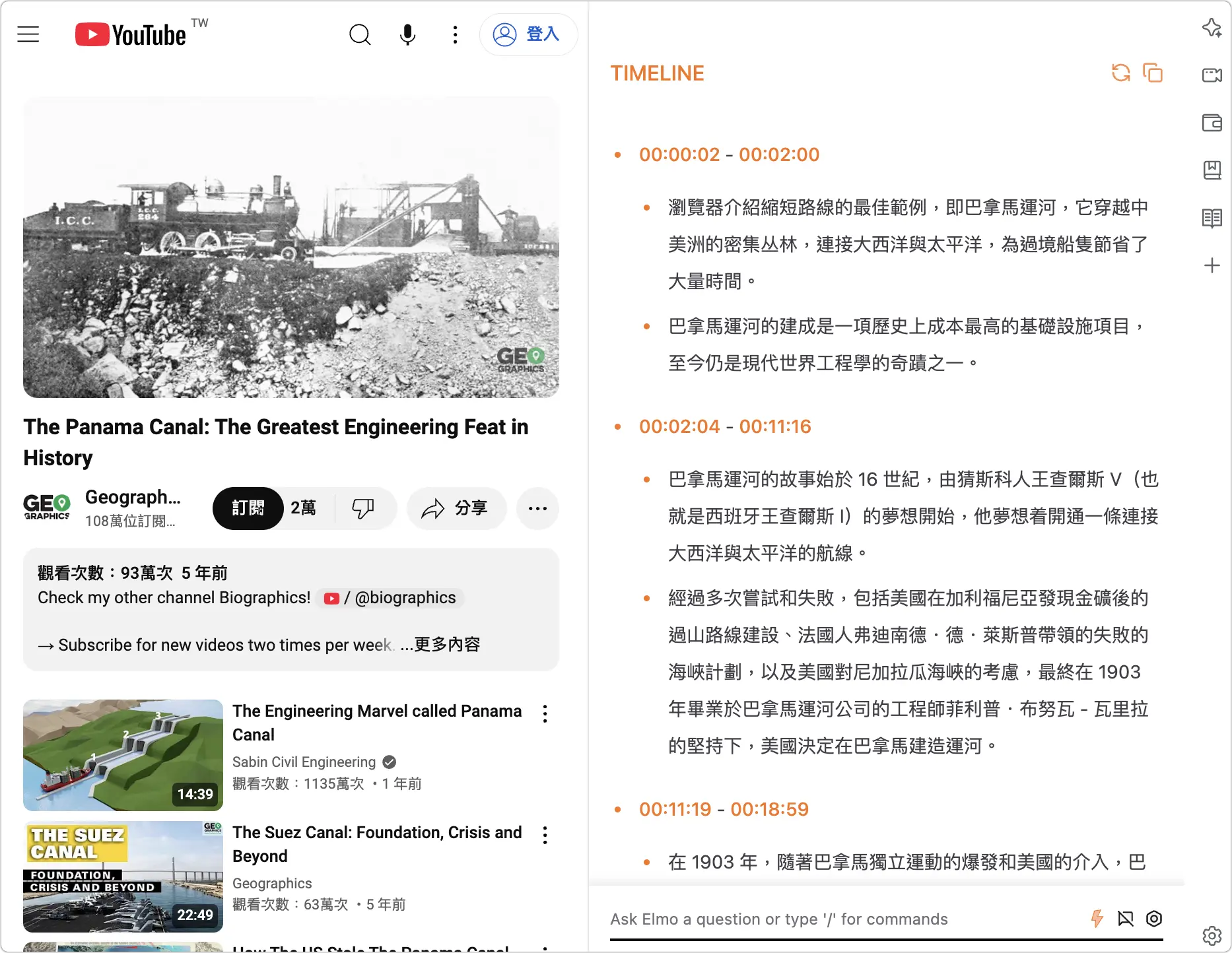Open Sabin Civil Engineering channel
Image resolution: width=1232 pixels, height=953 pixels.
click(x=304, y=762)
